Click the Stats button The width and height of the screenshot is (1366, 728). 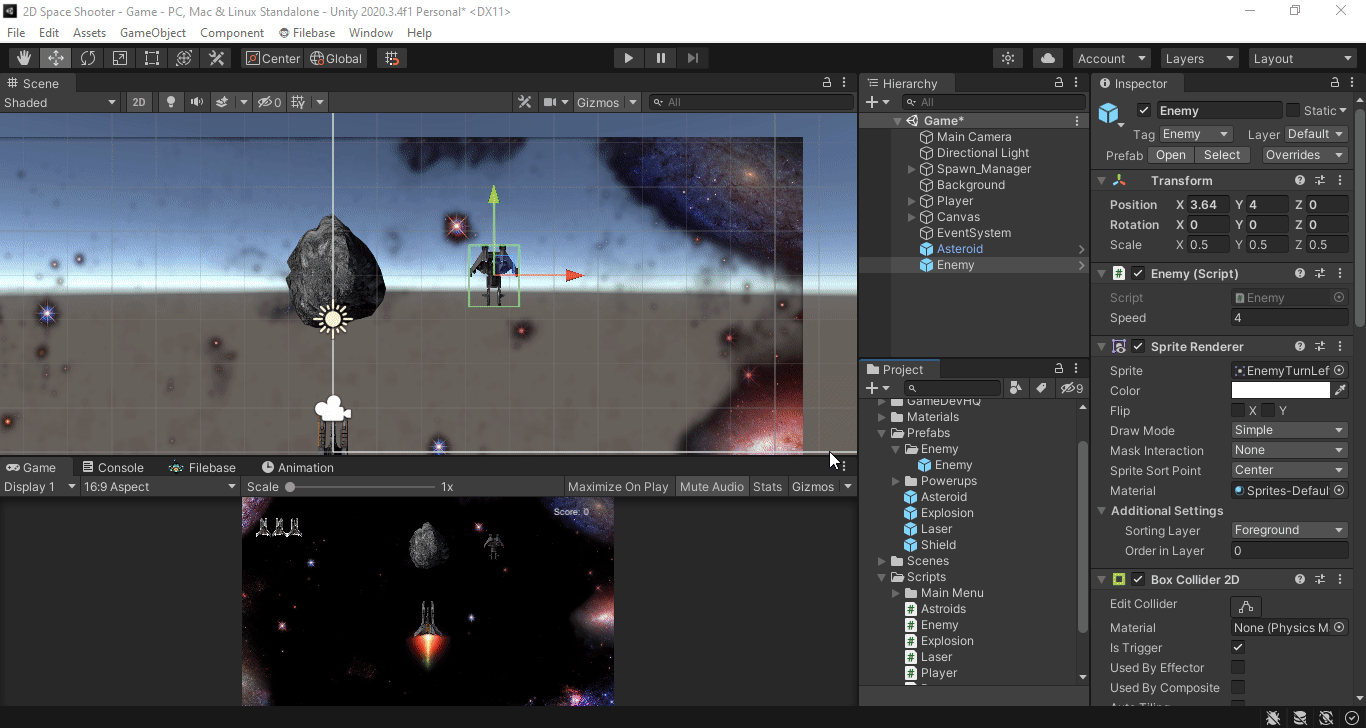point(767,487)
